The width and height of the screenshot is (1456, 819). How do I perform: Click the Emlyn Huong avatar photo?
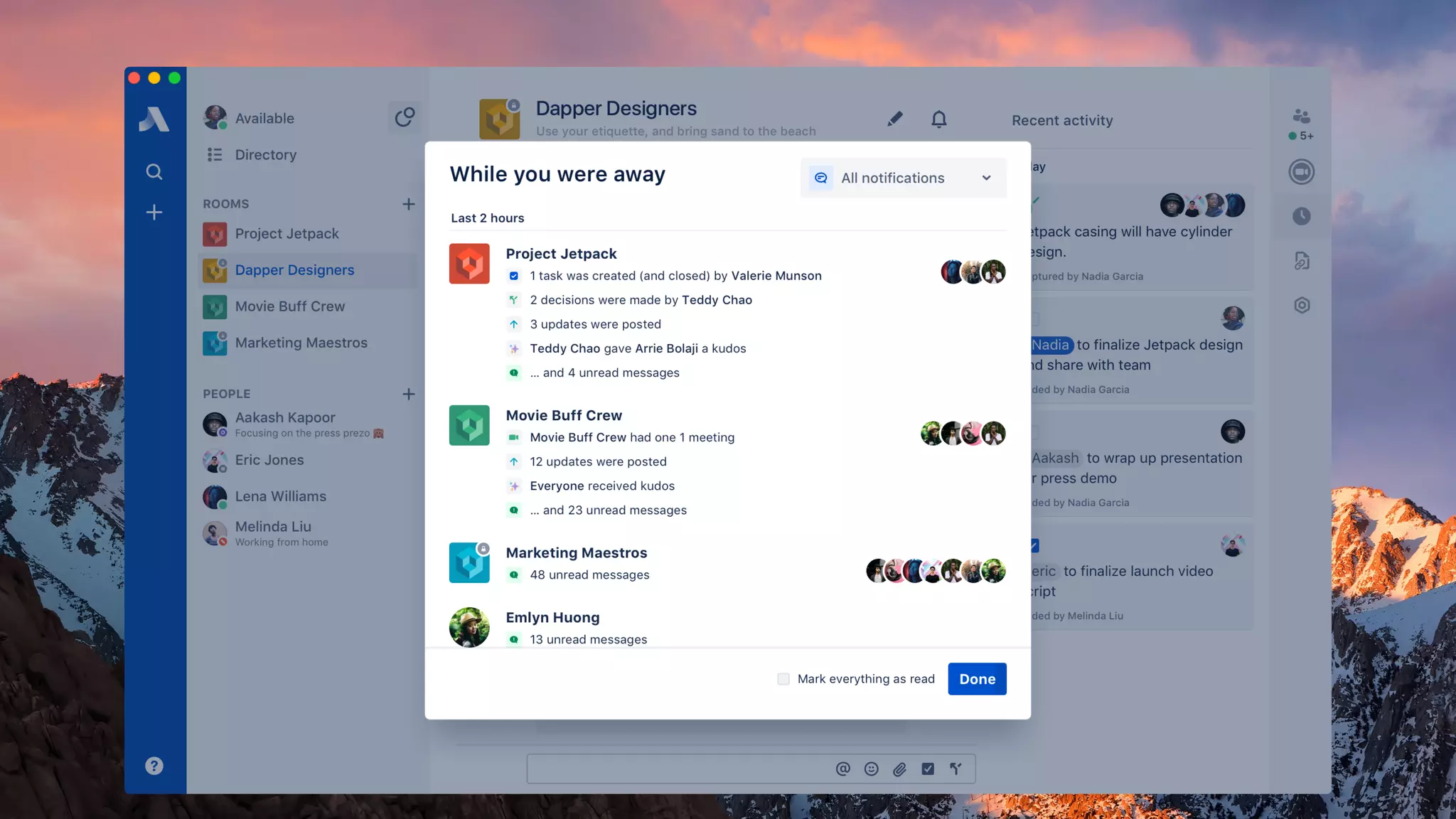[x=469, y=626]
